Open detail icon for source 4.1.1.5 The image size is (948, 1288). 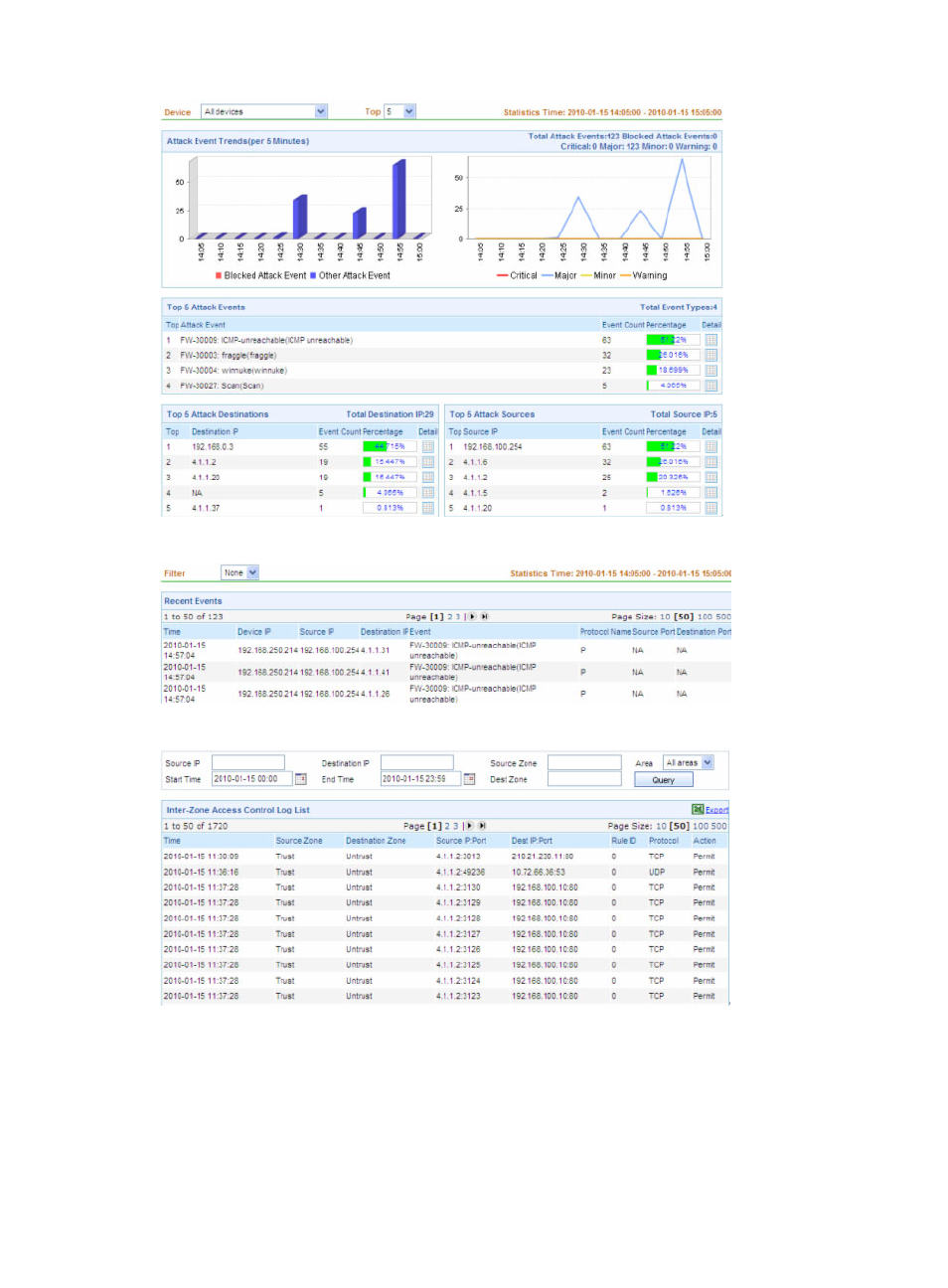(x=711, y=493)
